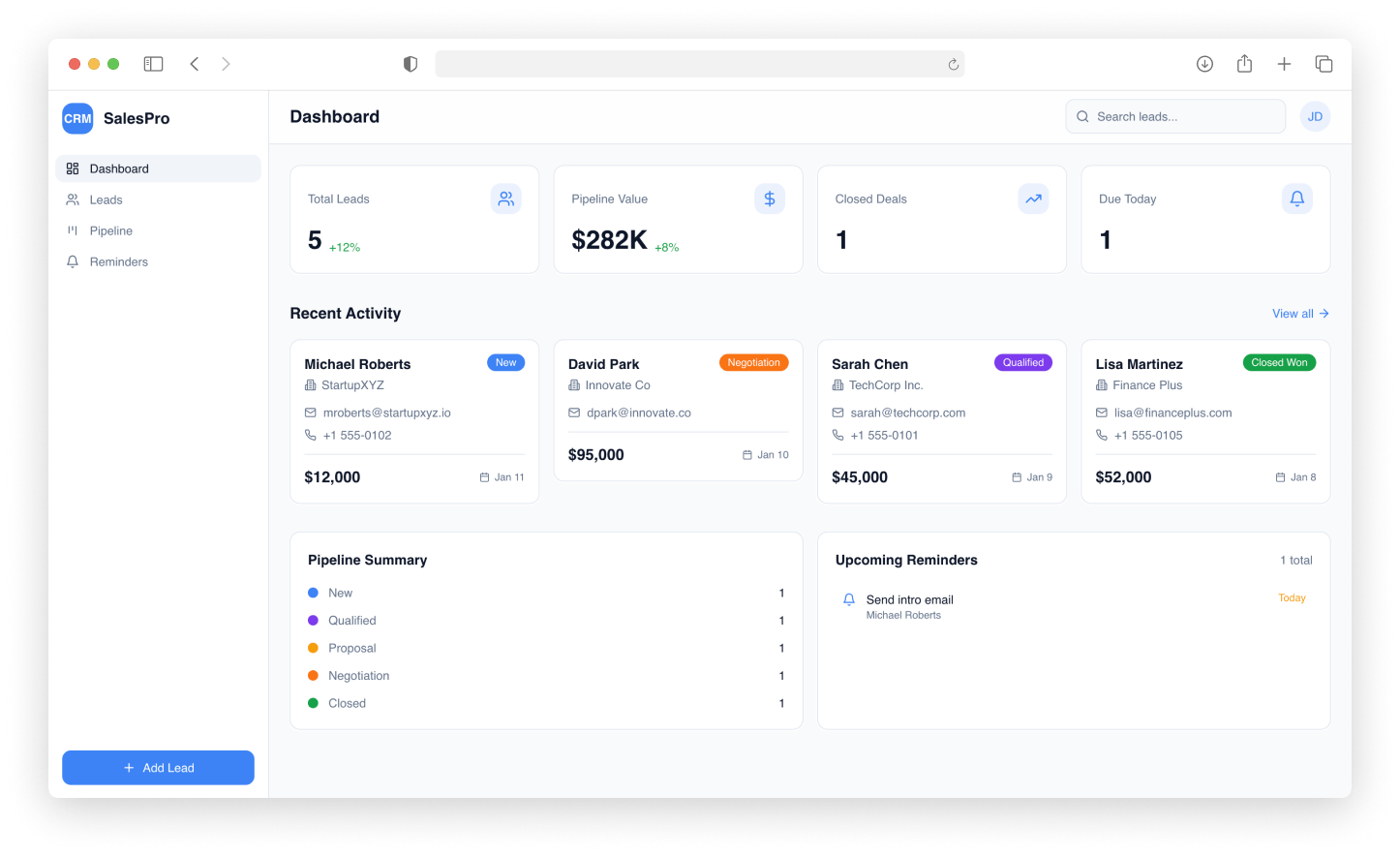Click the Pipeline Value dollar icon
Image resolution: width=1400 pixels, height=856 pixels.
click(x=770, y=199)
